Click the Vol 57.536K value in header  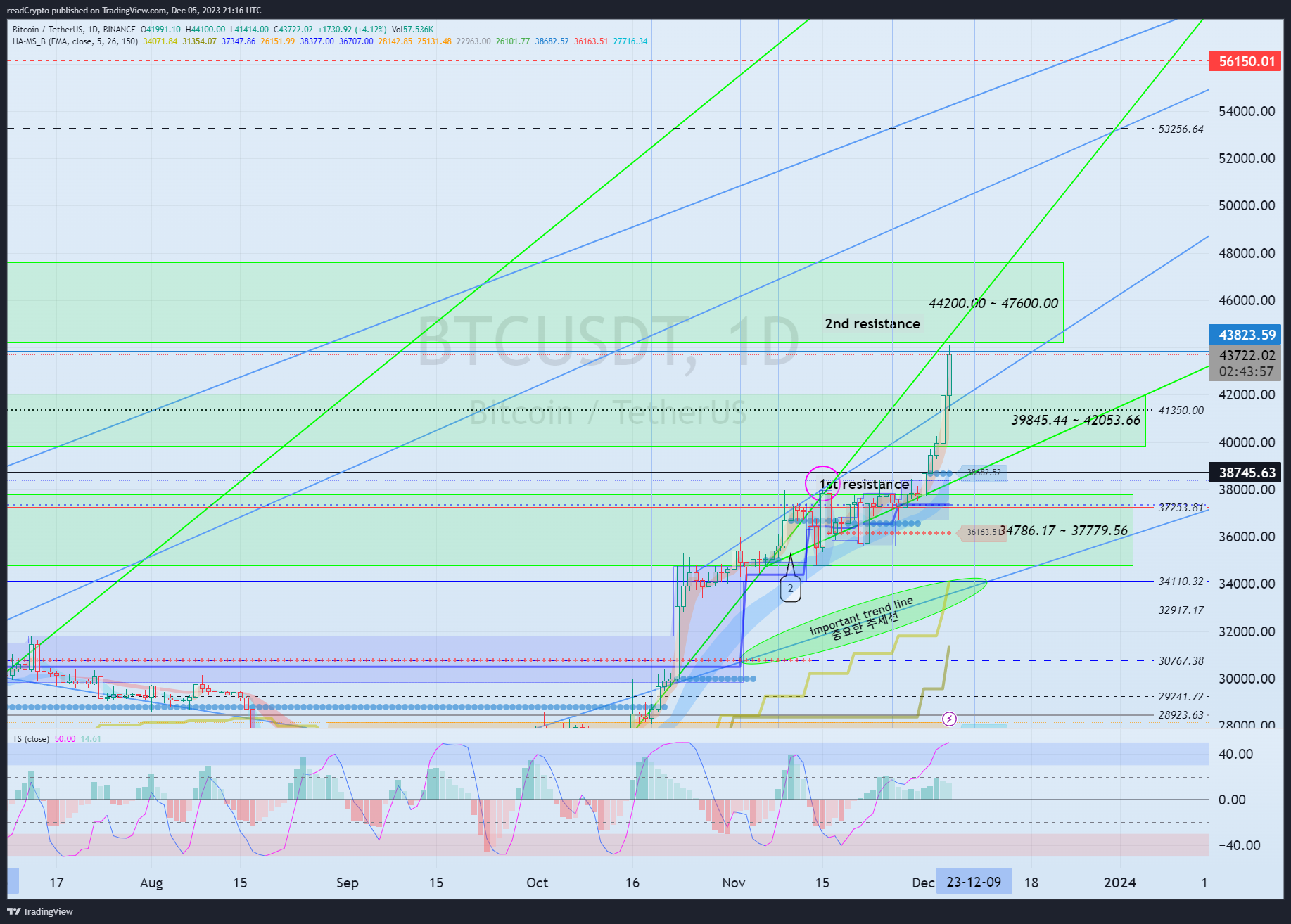point(413,30)
